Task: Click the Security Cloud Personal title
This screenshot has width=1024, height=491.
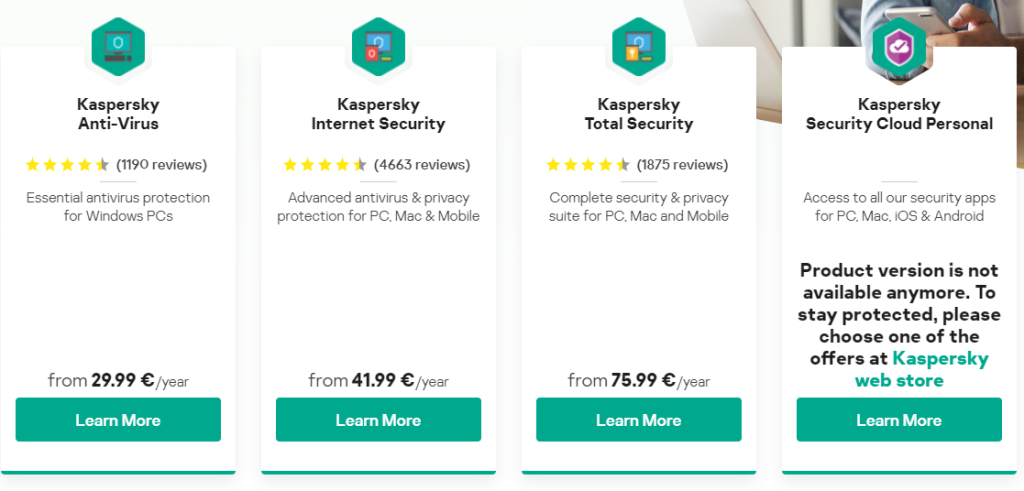Action: pyautogui.click(x=898, y=114)
